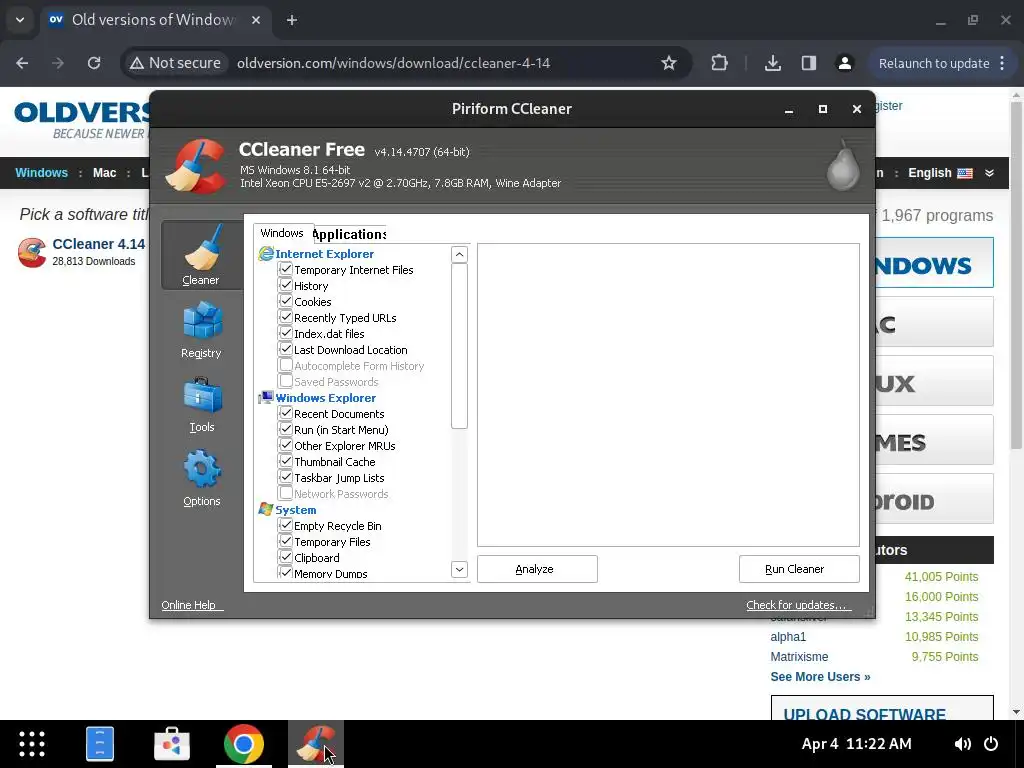Open the Chrome extensions puzzle icon
This screenshot has height=768, width=1024.
719,63
